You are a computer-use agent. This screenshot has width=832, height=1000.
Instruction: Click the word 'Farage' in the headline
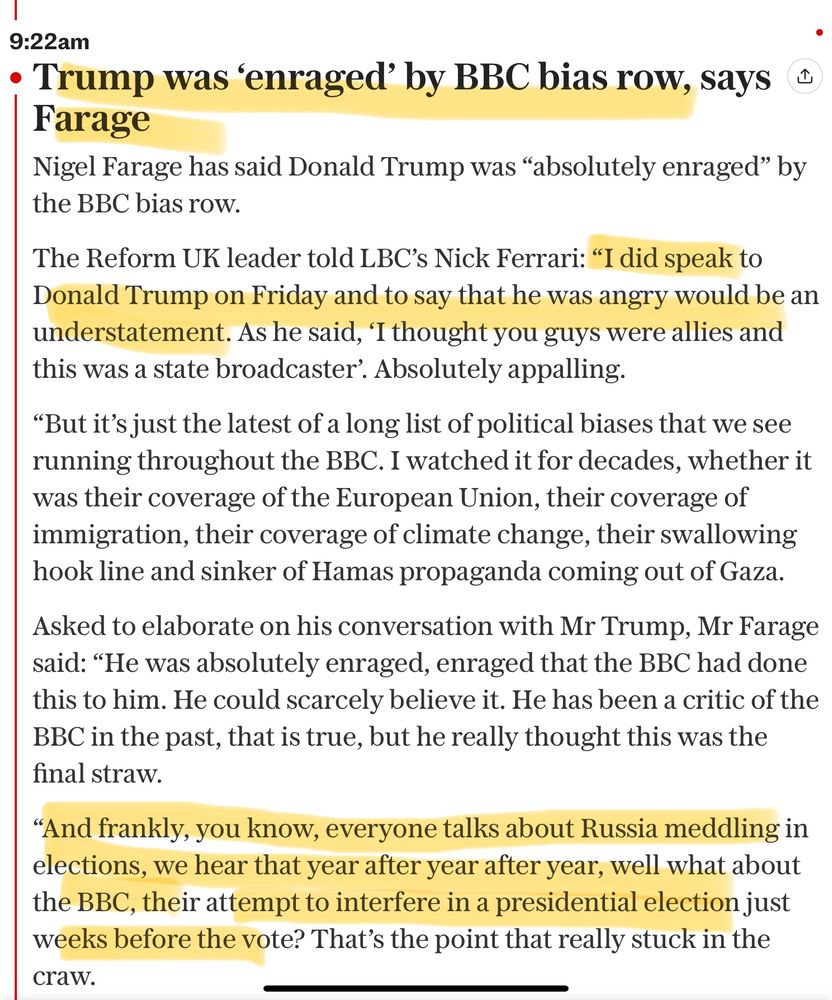(91, 119)
